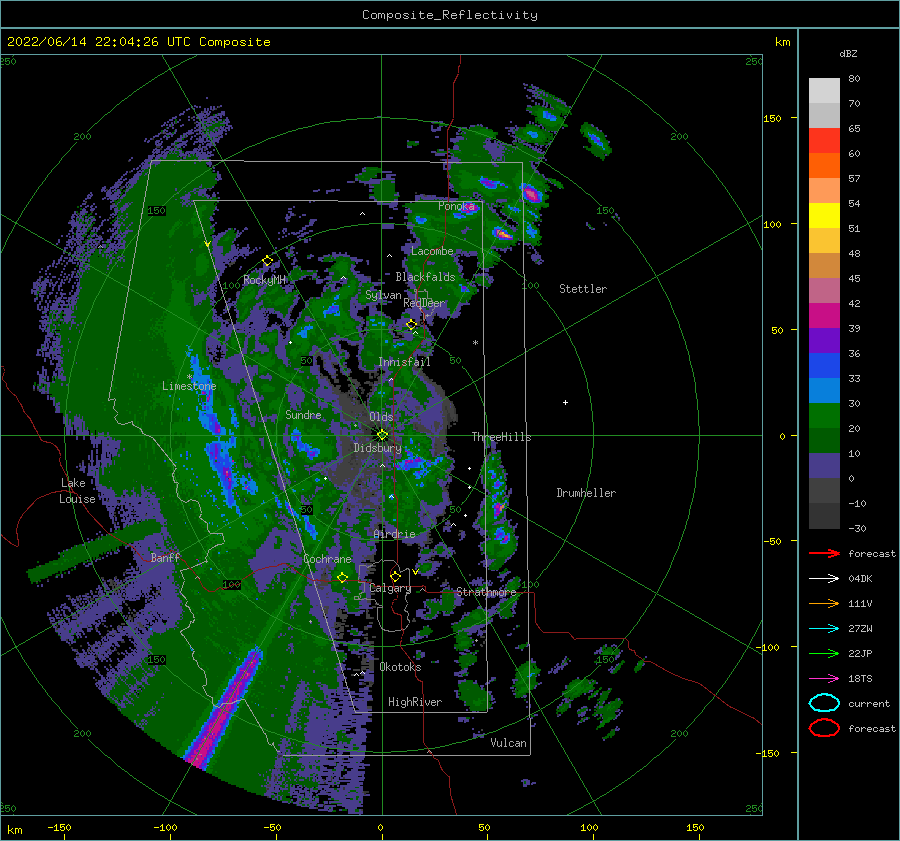Click the white plus marker east of ThreeHills
Viewport: 900px width, 841px height.
coord(565,402)
